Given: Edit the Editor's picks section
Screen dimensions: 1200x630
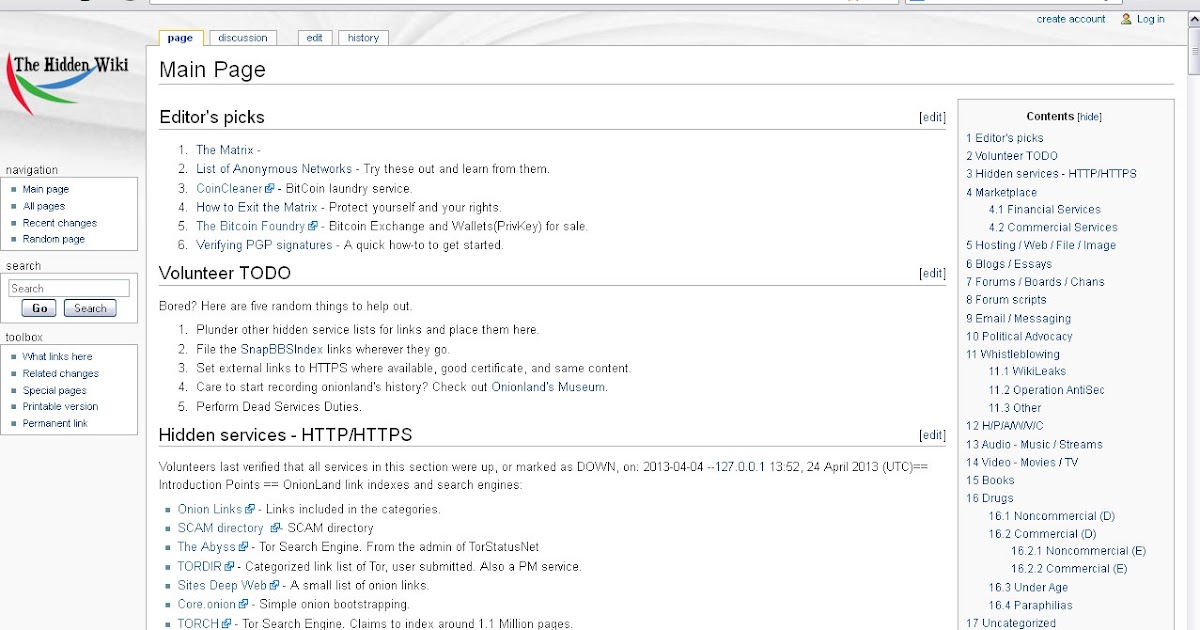Looking at the screenshot, I should 933,117.
